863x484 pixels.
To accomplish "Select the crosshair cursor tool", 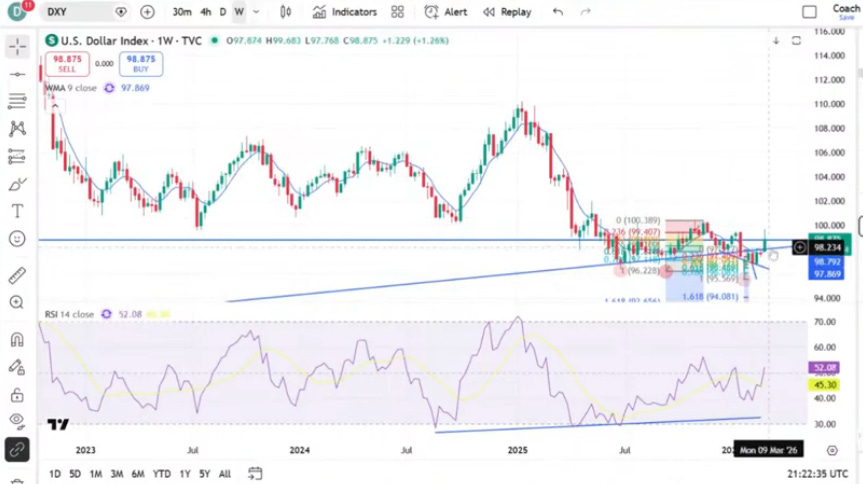I will (17, 47).
